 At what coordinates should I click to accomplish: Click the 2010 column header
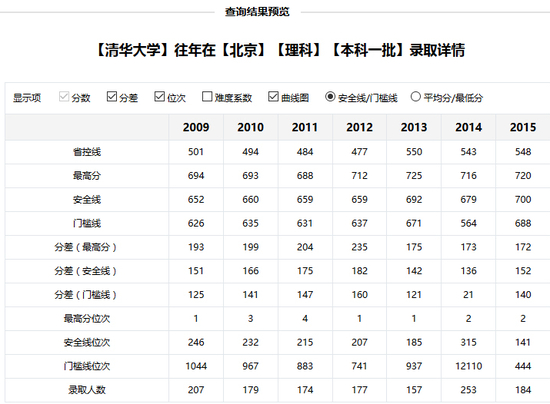[x=250, y=127]
